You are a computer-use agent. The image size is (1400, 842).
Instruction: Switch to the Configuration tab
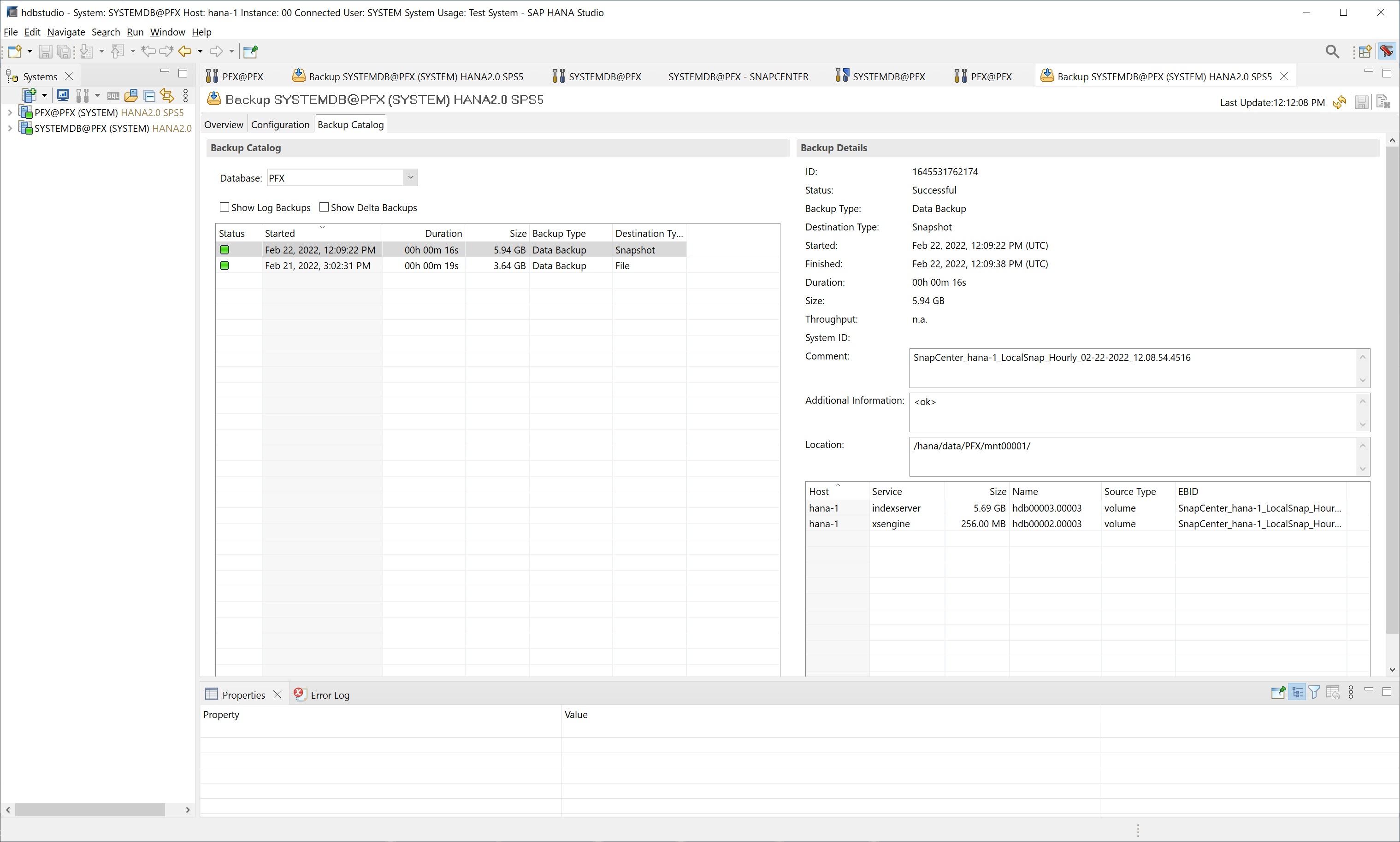point(280,124)
